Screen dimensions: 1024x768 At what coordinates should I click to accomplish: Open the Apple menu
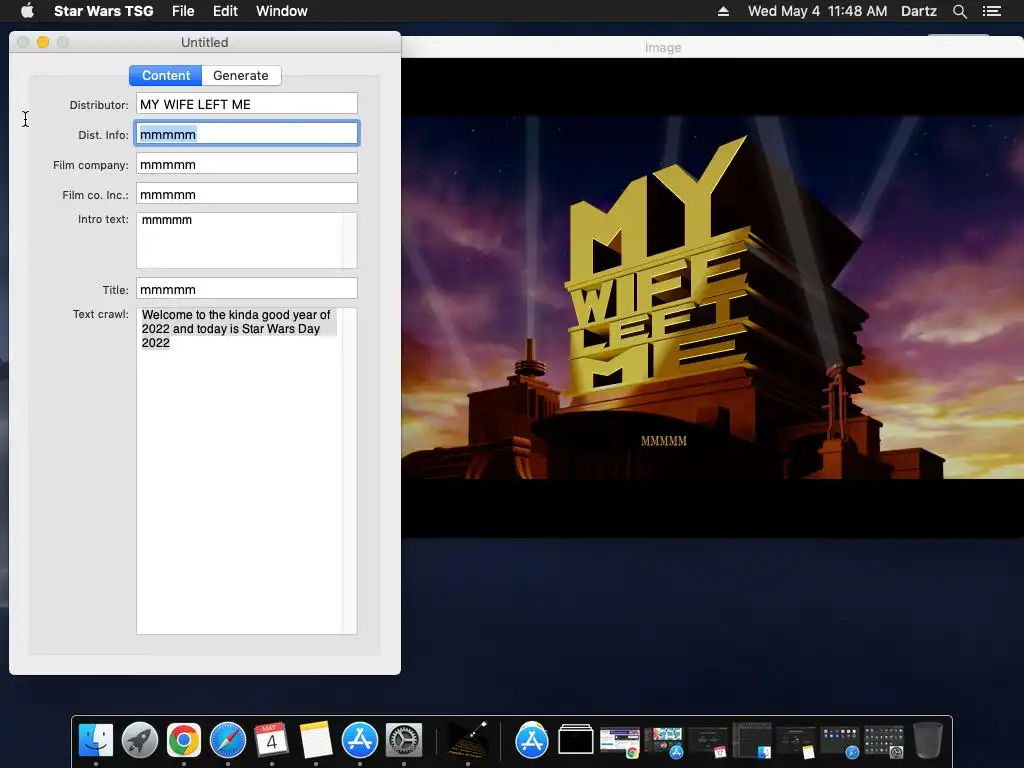pos(27,11)
